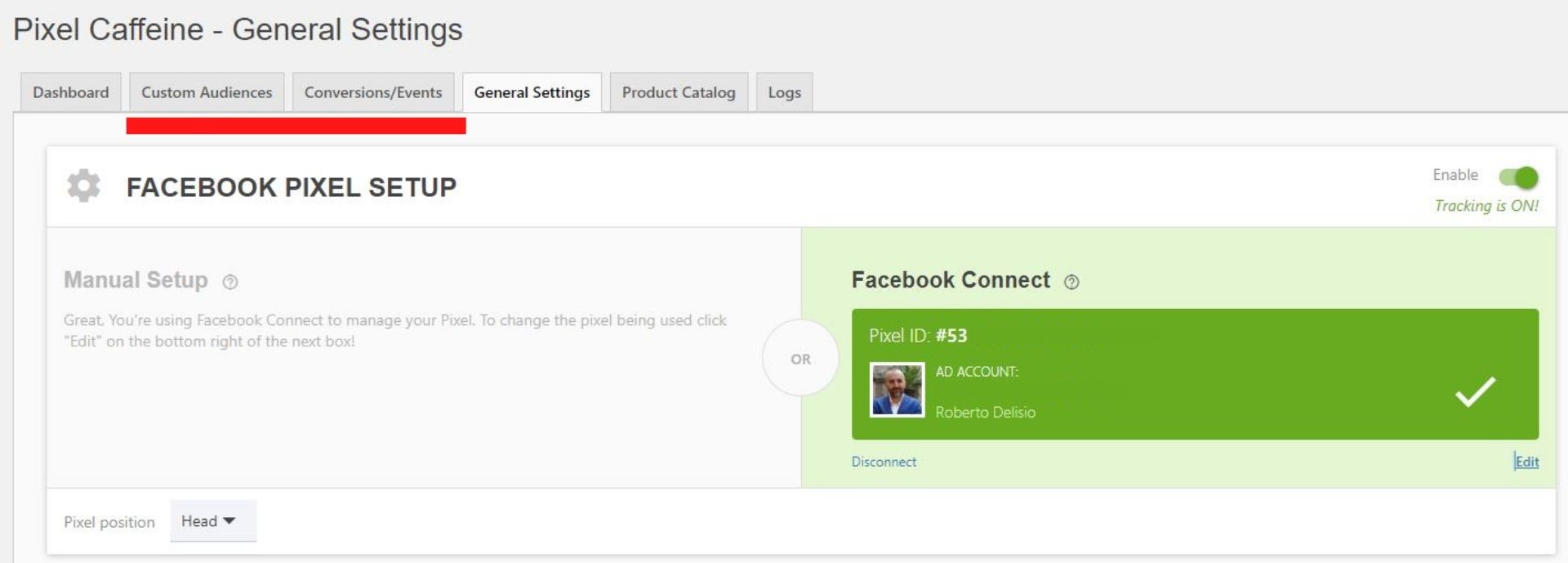The height and width of the screenshot is (563, 1568).
Task: Select the General Settings tab
Action: [x=532, y=92]
